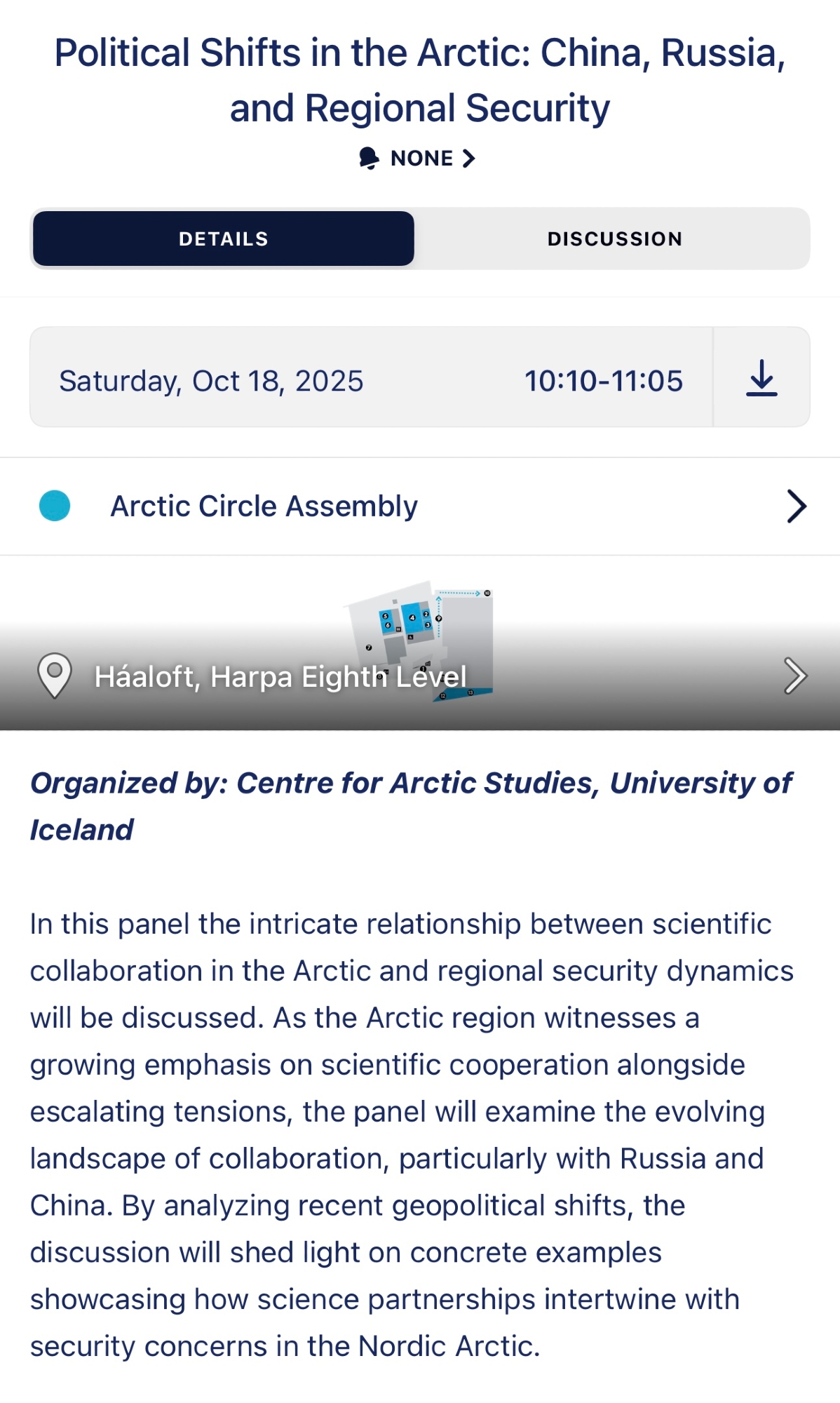The width and height of the screenshot is (840, 1403).
Task: Switch to the DISCUSSION tab
Action: click(614, 239)
